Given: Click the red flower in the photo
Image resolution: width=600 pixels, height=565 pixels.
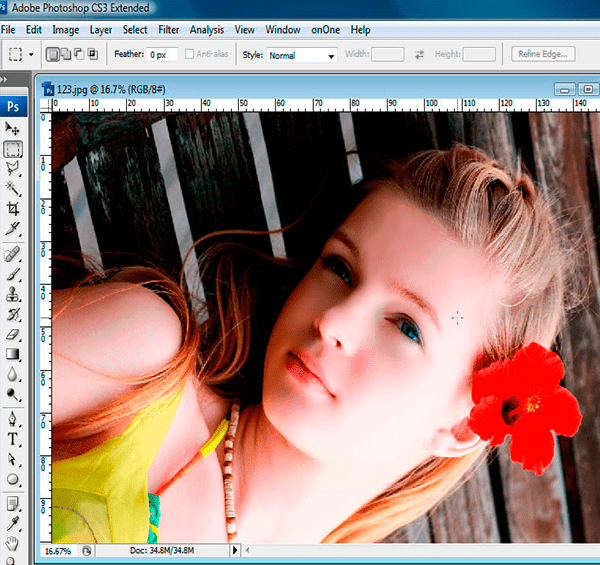Looking at the screenshot, I should coord(525,407).
